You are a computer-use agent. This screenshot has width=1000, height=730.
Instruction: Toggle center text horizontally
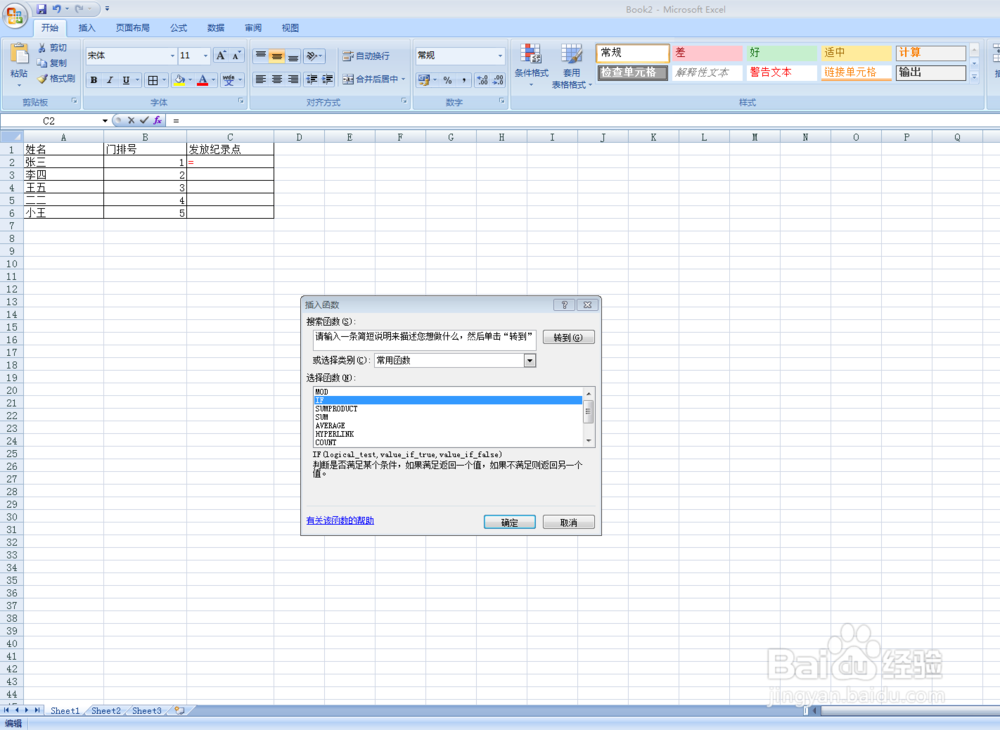[277, 79]
